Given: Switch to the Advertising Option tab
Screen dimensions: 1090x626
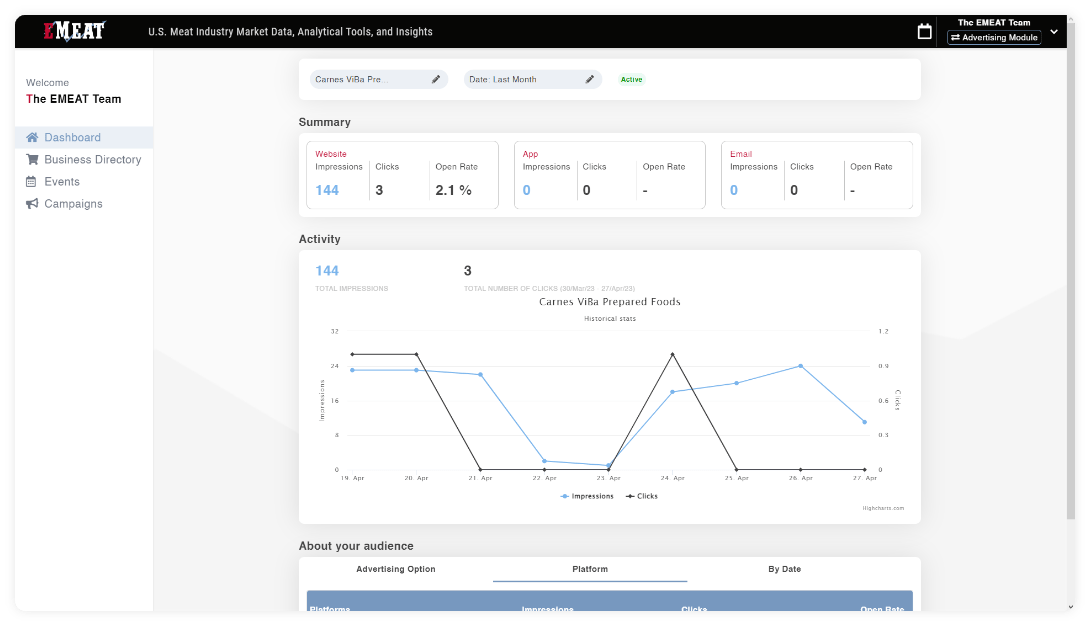Looking at the screenshot, I should coord(395,569).
